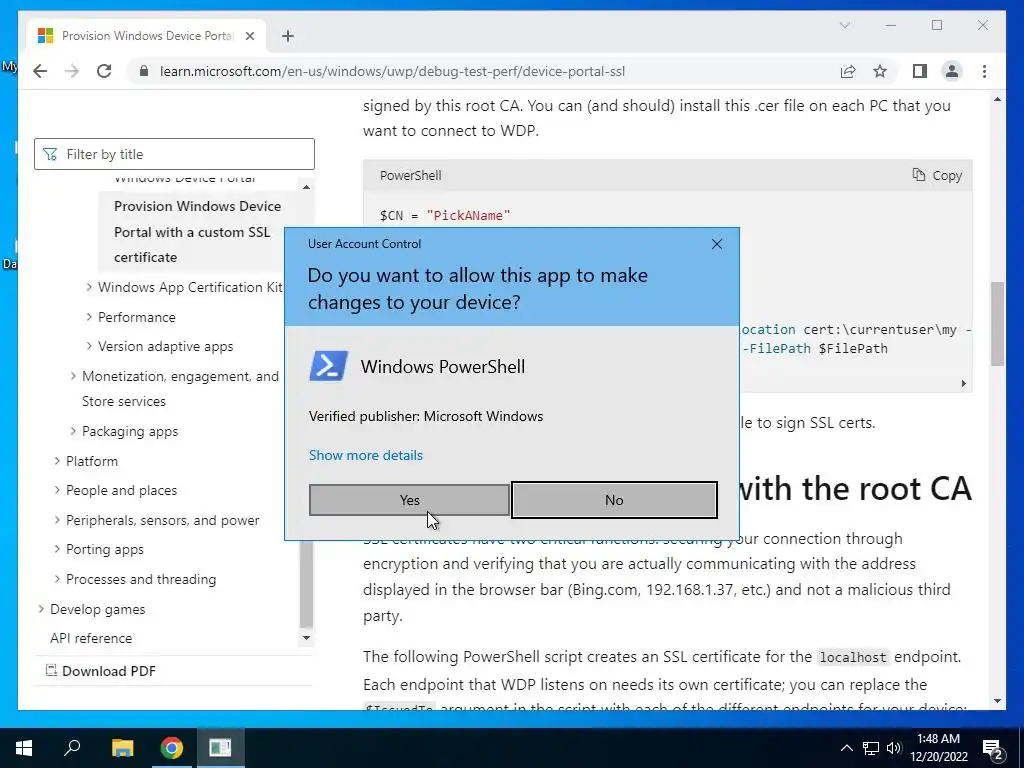Open the Windows Start menu
This screenshot has width=1024, height=768.
24,748
